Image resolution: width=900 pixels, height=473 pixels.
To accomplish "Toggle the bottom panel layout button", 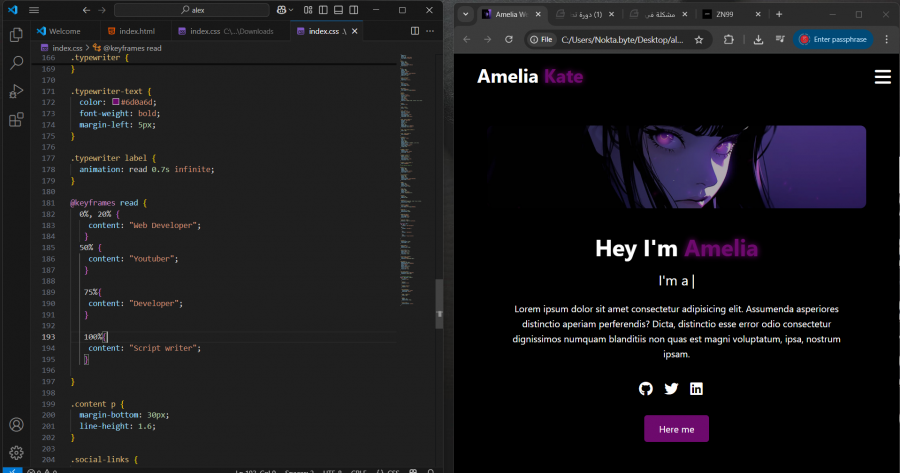I will [x=340, y=10].
